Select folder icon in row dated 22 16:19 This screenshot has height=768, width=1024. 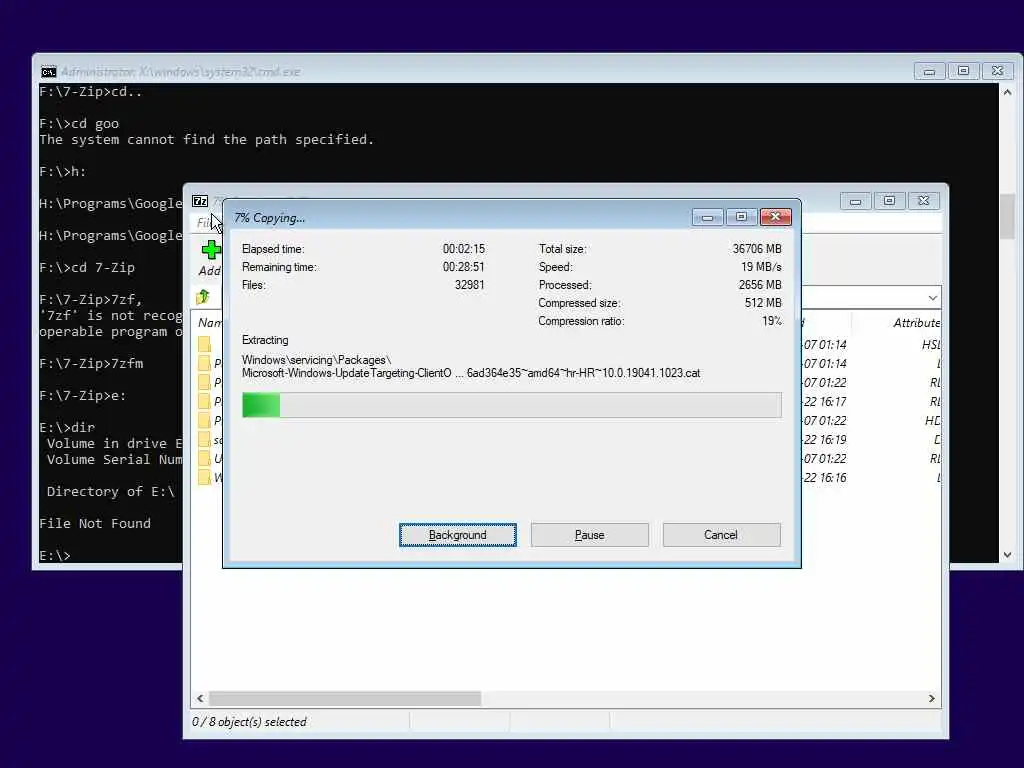coord(204,440)
